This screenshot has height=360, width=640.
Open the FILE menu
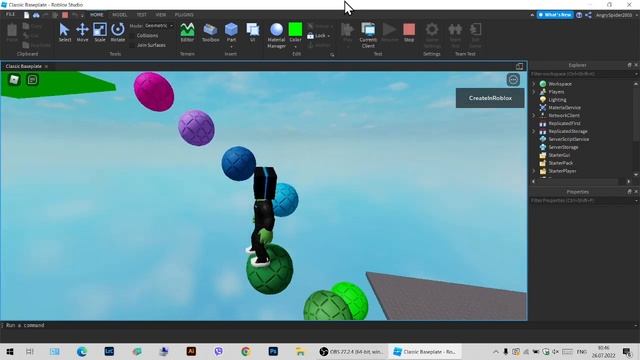tap(10, 15)
